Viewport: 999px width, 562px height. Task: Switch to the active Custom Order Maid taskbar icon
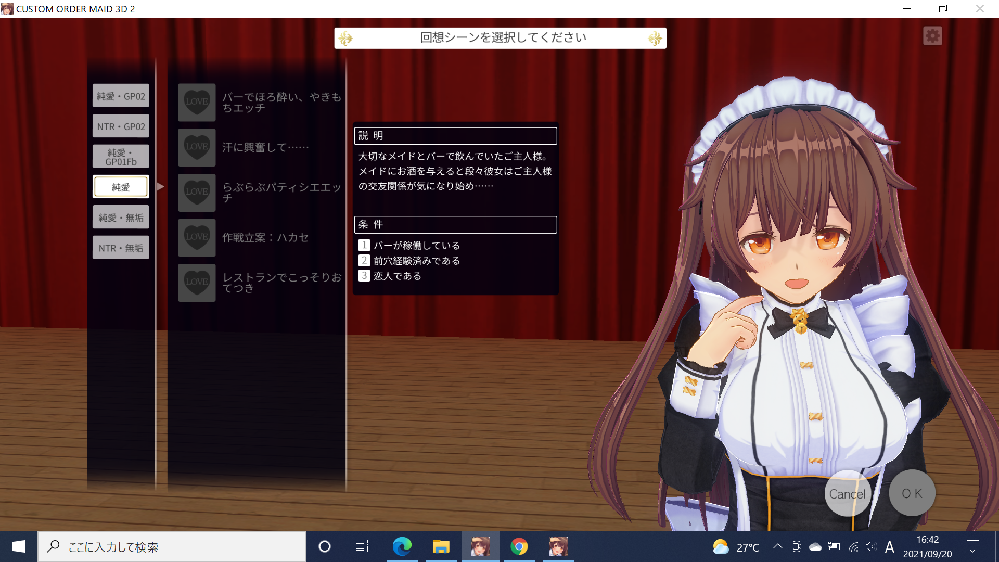coord(480,547)
